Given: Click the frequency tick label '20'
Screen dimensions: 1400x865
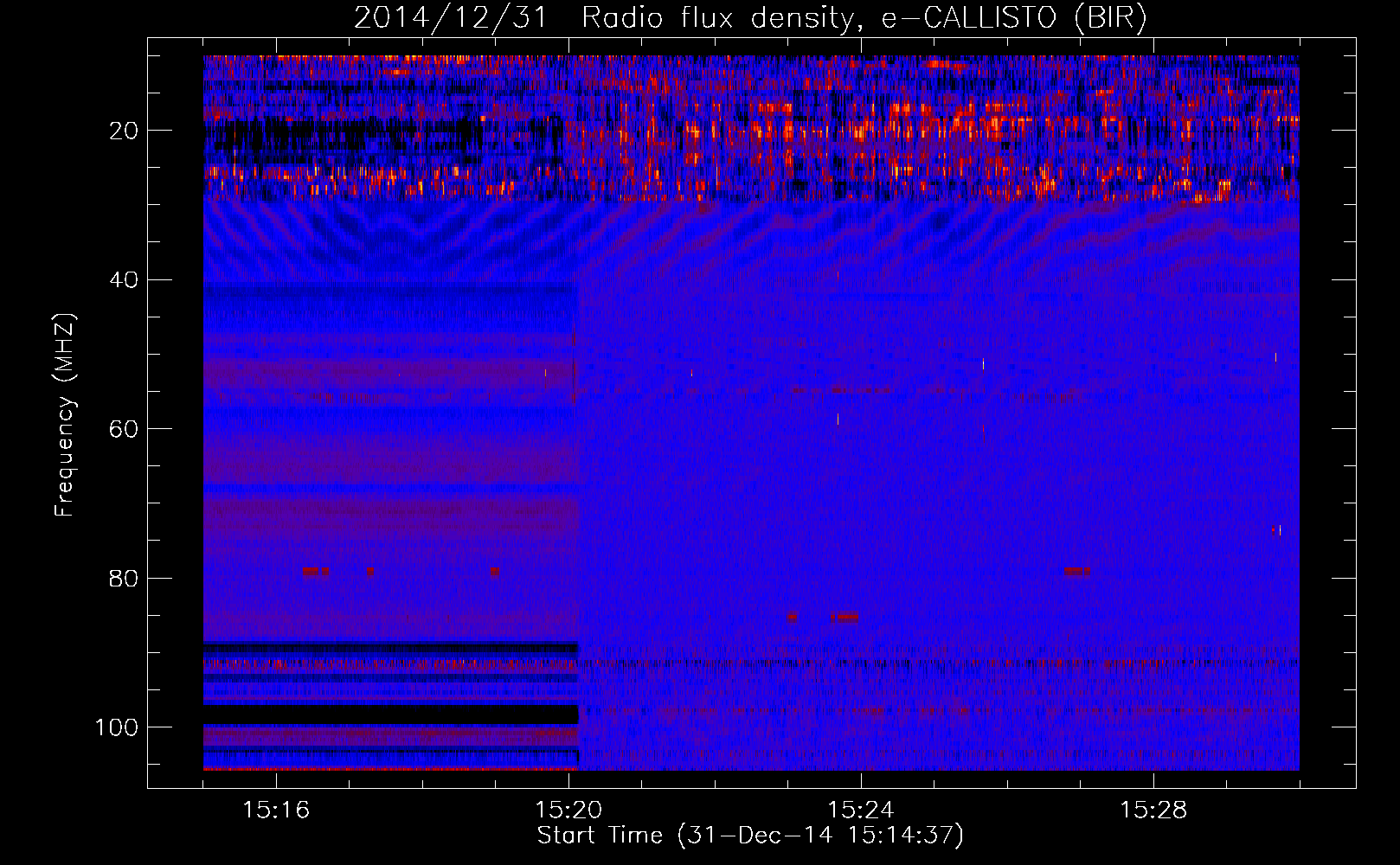Looking at the screenshot, I should tap(124, 131).
